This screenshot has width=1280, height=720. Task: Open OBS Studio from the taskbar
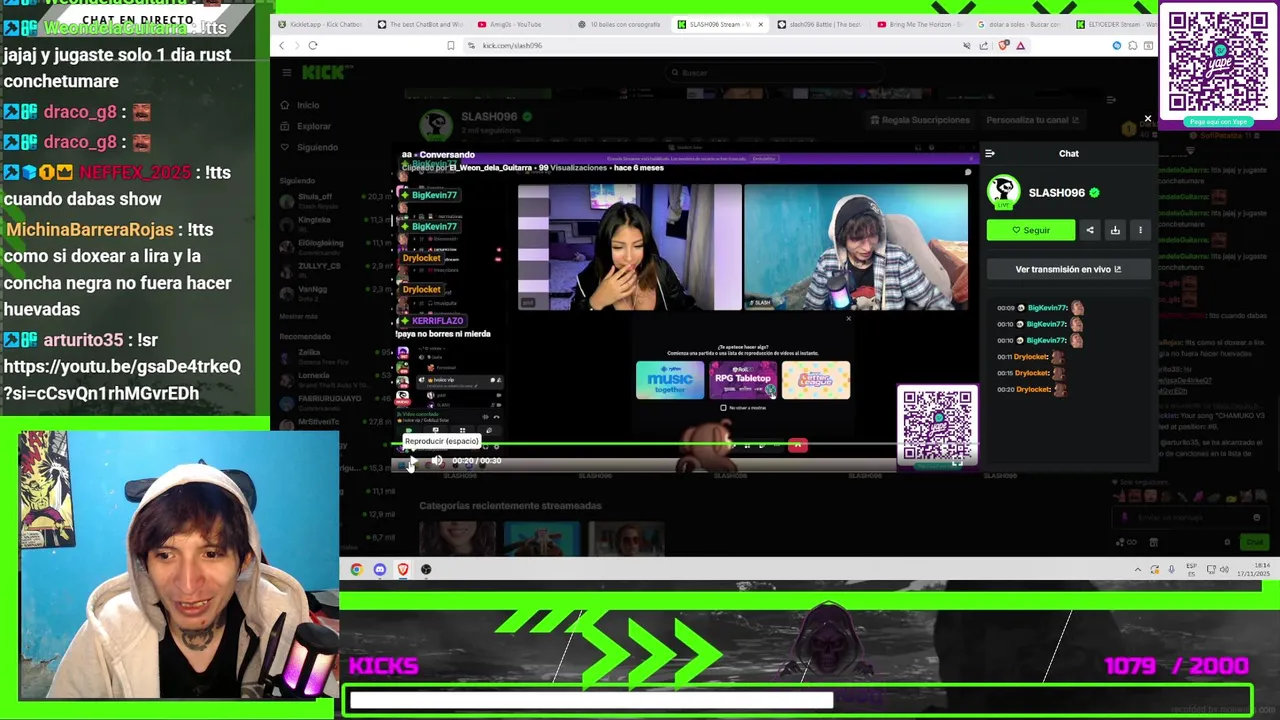point(426,570)
